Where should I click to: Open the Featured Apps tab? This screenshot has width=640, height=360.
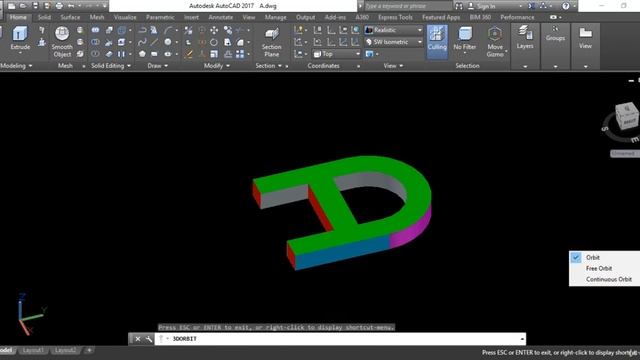[441, 17]
